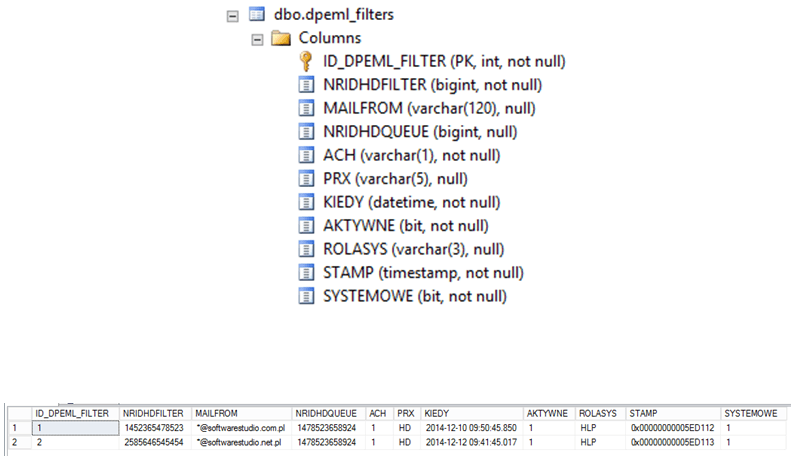Click the column icon next to SYSTEMOWE
Image resolution: width=797 pixels, height=460 pixels.
[306, 296]
